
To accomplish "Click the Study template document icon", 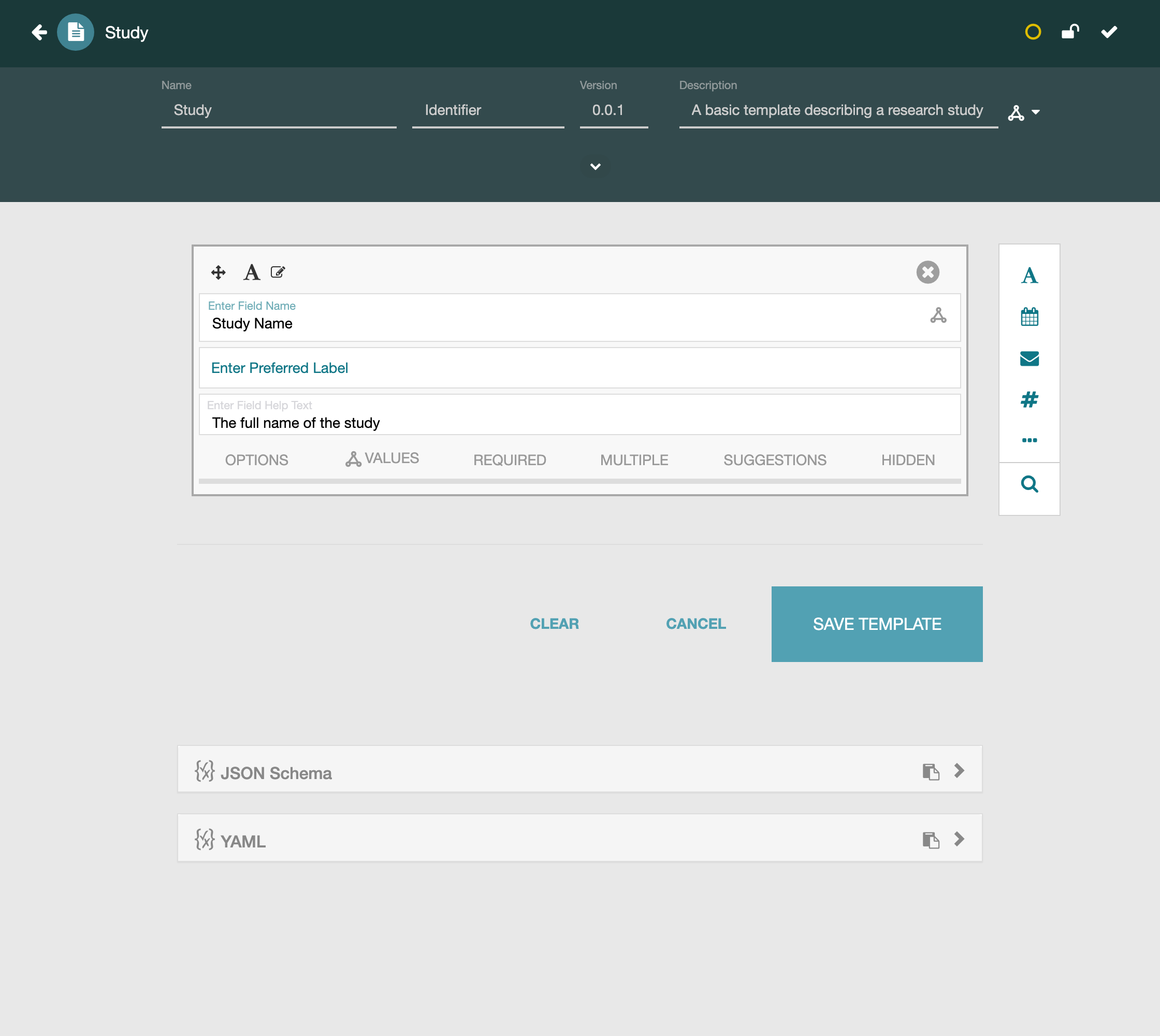I will pos(75,33).
